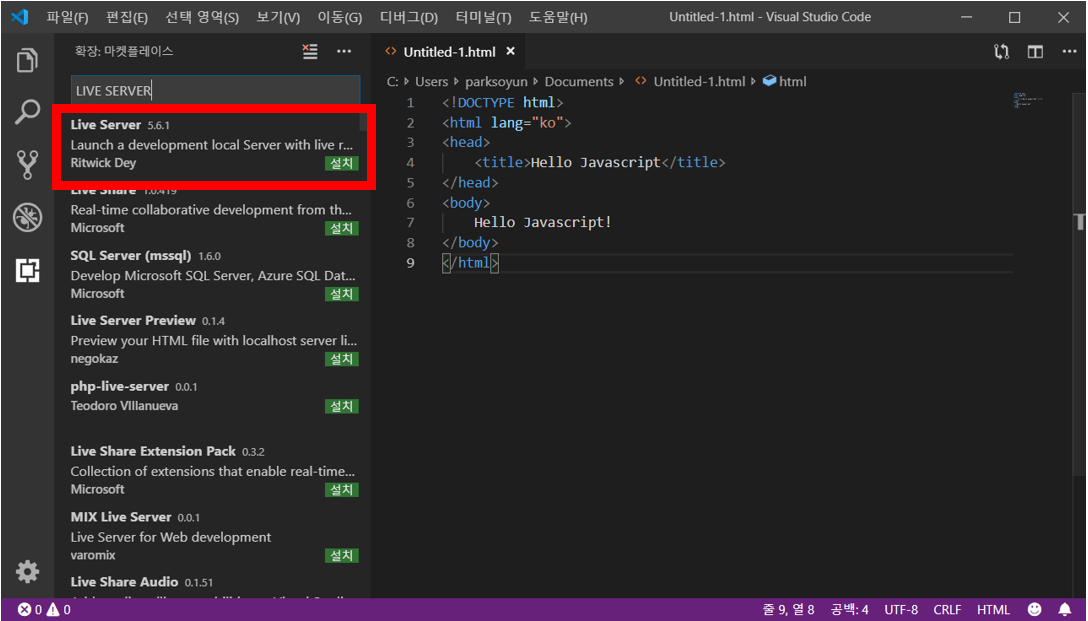Open the Manage gear icon
The image size is (1088, 621).
pos(27,572)
